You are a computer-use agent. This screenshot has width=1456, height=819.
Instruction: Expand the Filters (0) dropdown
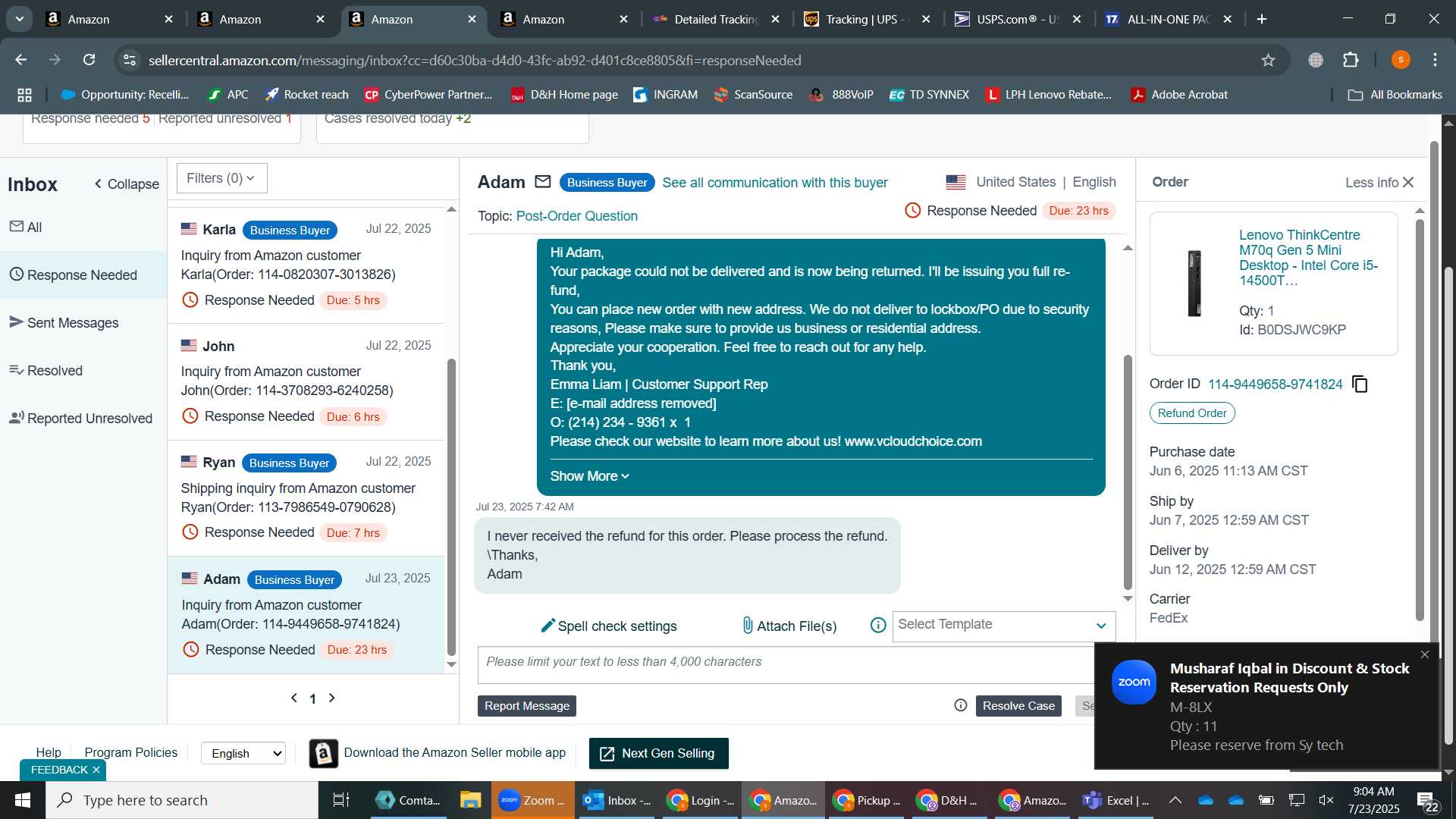point(221,178)
